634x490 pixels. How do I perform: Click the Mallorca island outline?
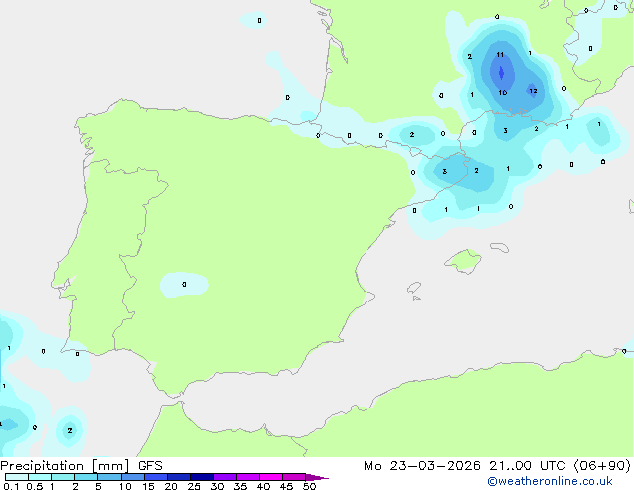coord(463,261)
